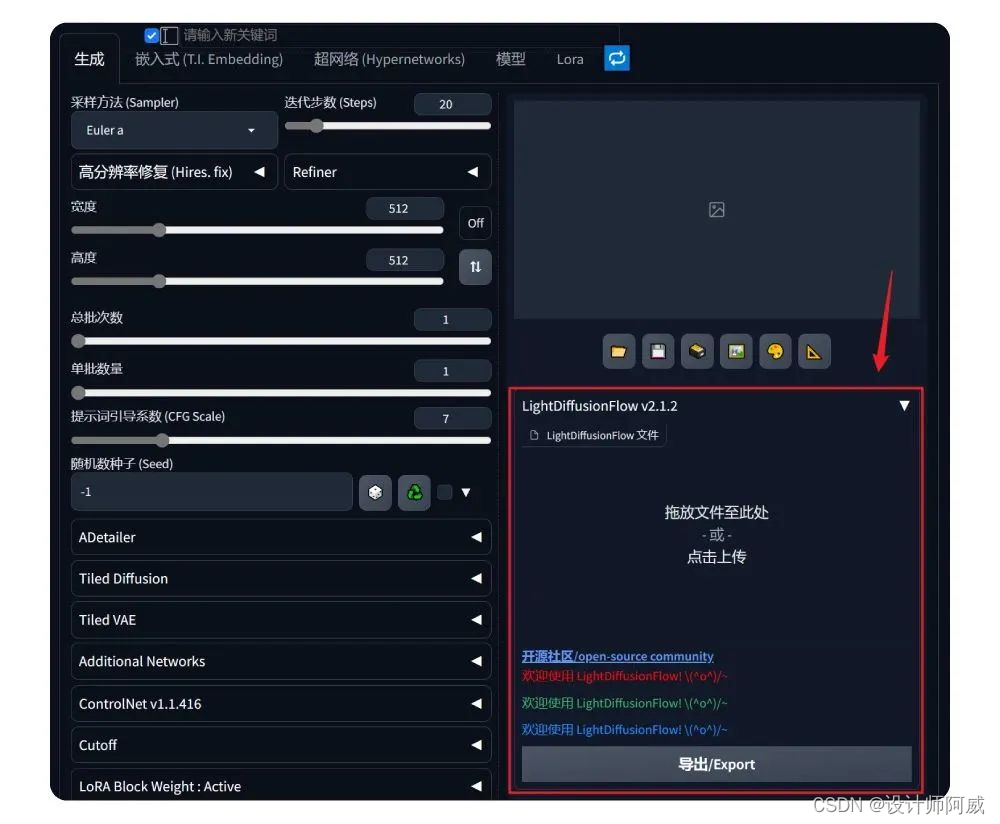This screenshot has height=824, width=1000.
Task: Expand the ADetailer panel
Action: tap(281, 537)
